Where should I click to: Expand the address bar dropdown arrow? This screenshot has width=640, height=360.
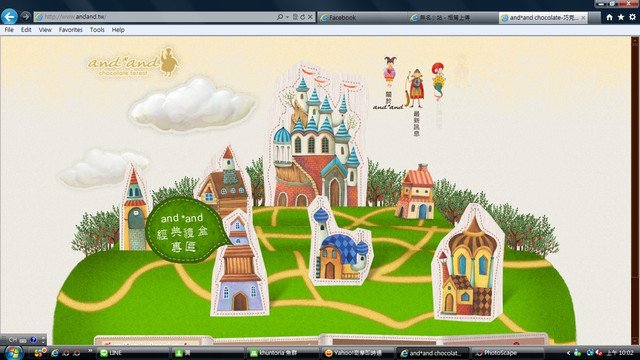point(287,17)
